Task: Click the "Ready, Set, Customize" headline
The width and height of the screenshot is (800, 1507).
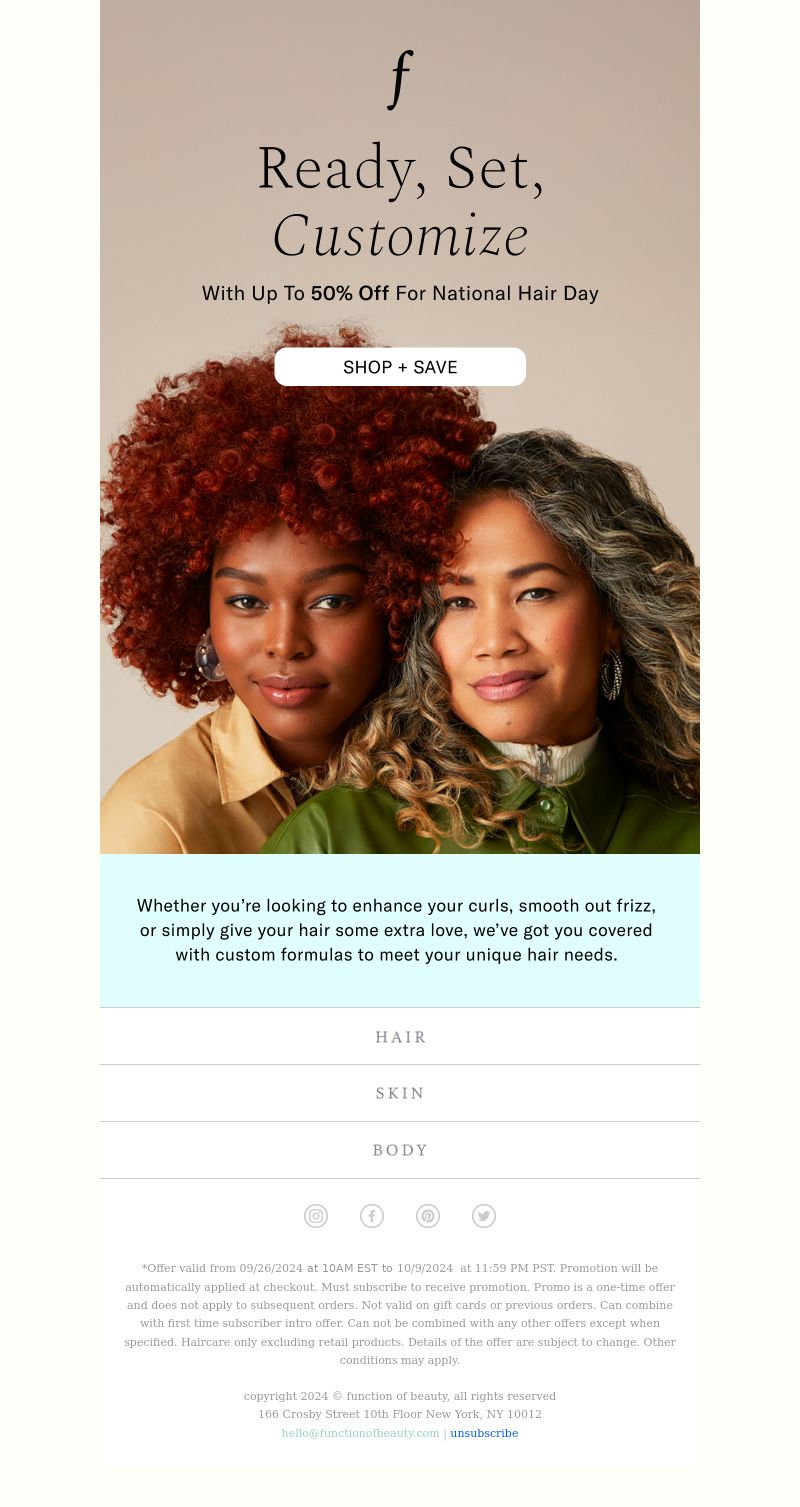Action: 400,201
